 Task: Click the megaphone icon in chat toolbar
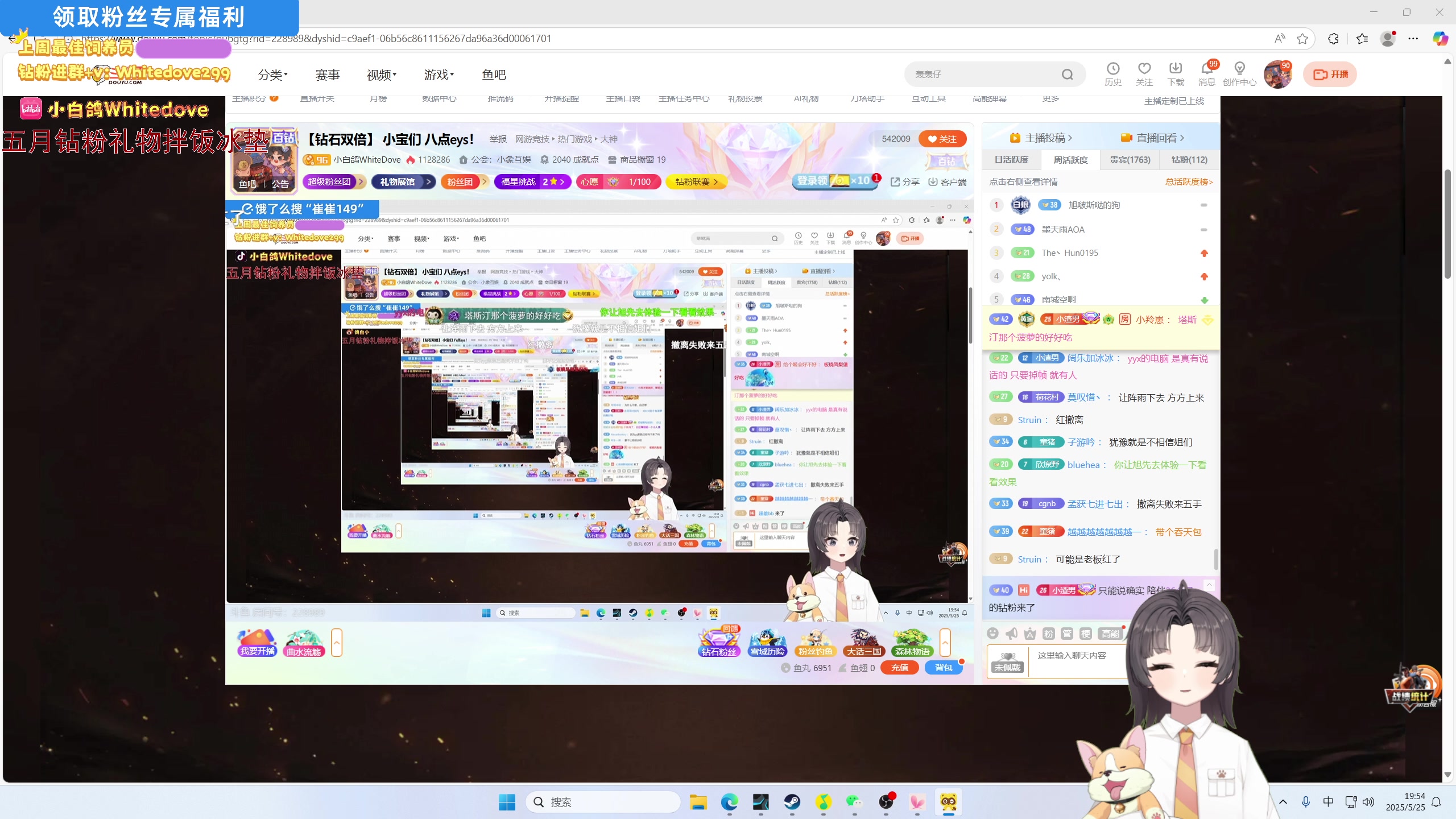[1011, 634]
